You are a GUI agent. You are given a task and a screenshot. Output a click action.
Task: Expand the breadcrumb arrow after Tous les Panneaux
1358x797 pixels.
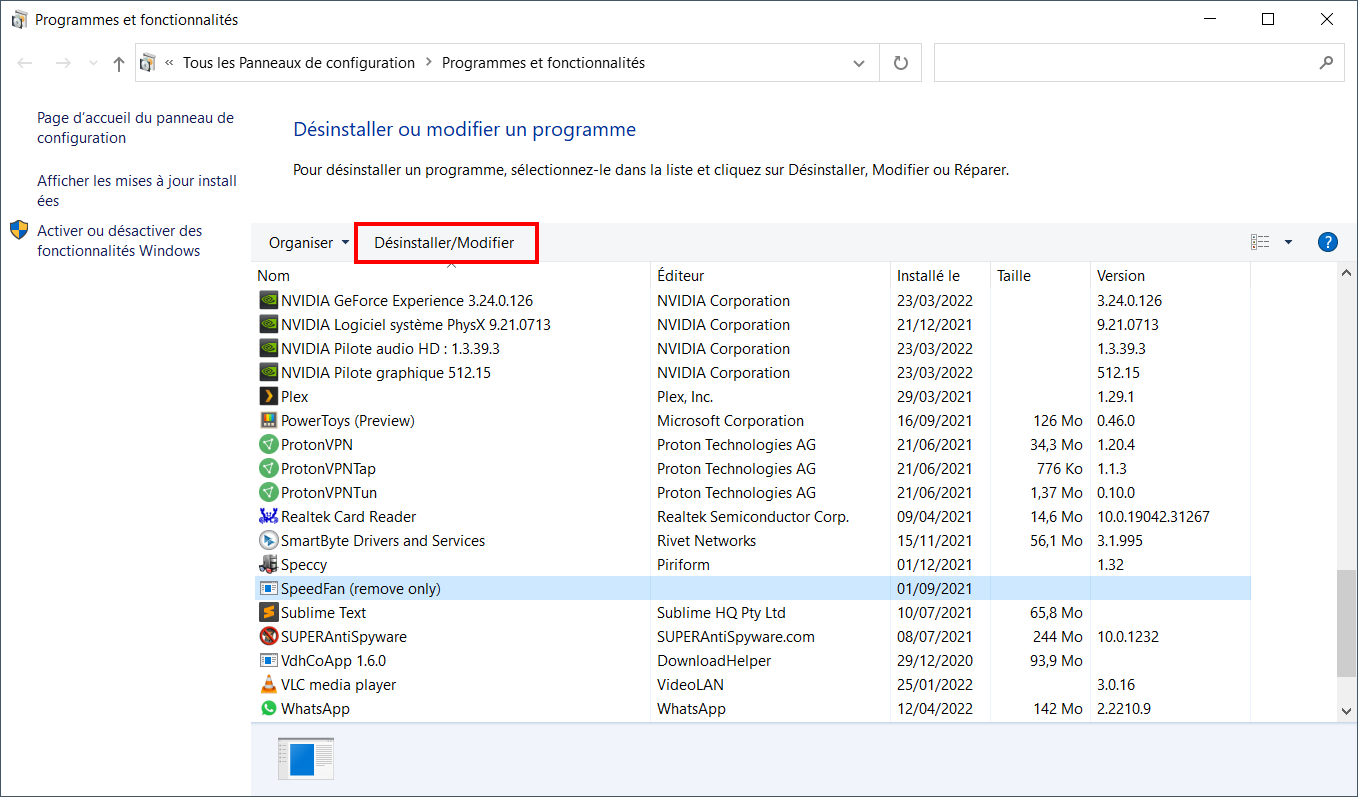point(428,63)
